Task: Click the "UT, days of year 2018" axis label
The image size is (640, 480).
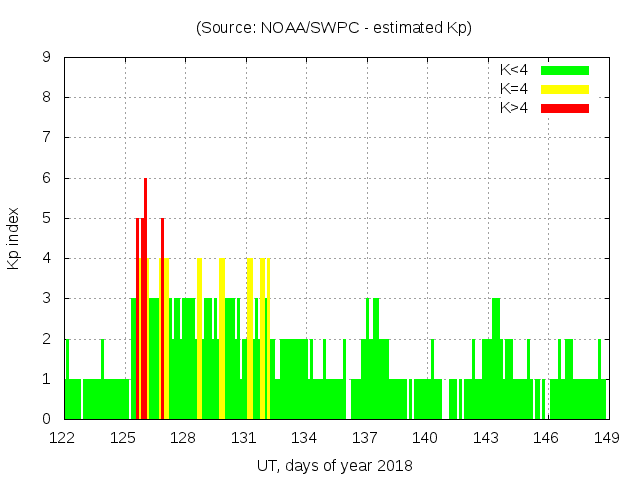Action: 334,466
